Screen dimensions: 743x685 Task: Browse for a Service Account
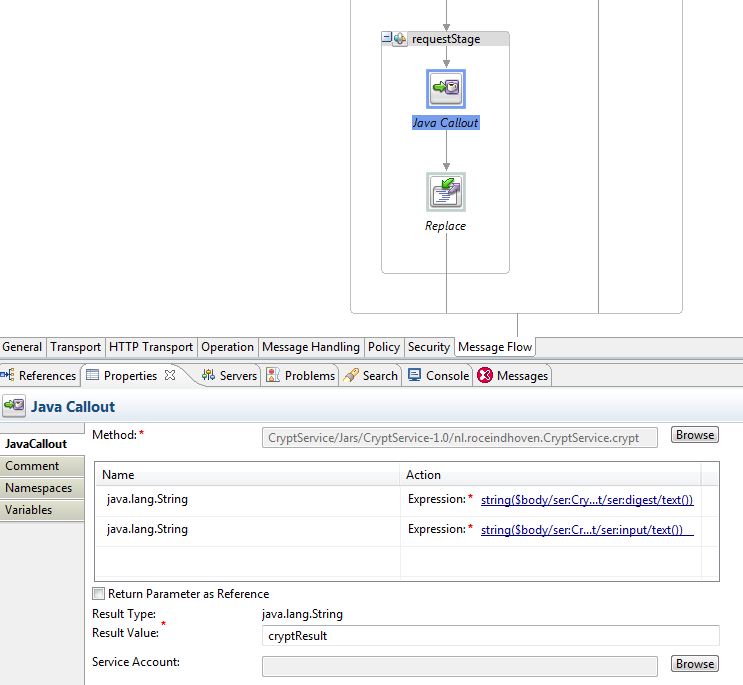pos(694,664)
